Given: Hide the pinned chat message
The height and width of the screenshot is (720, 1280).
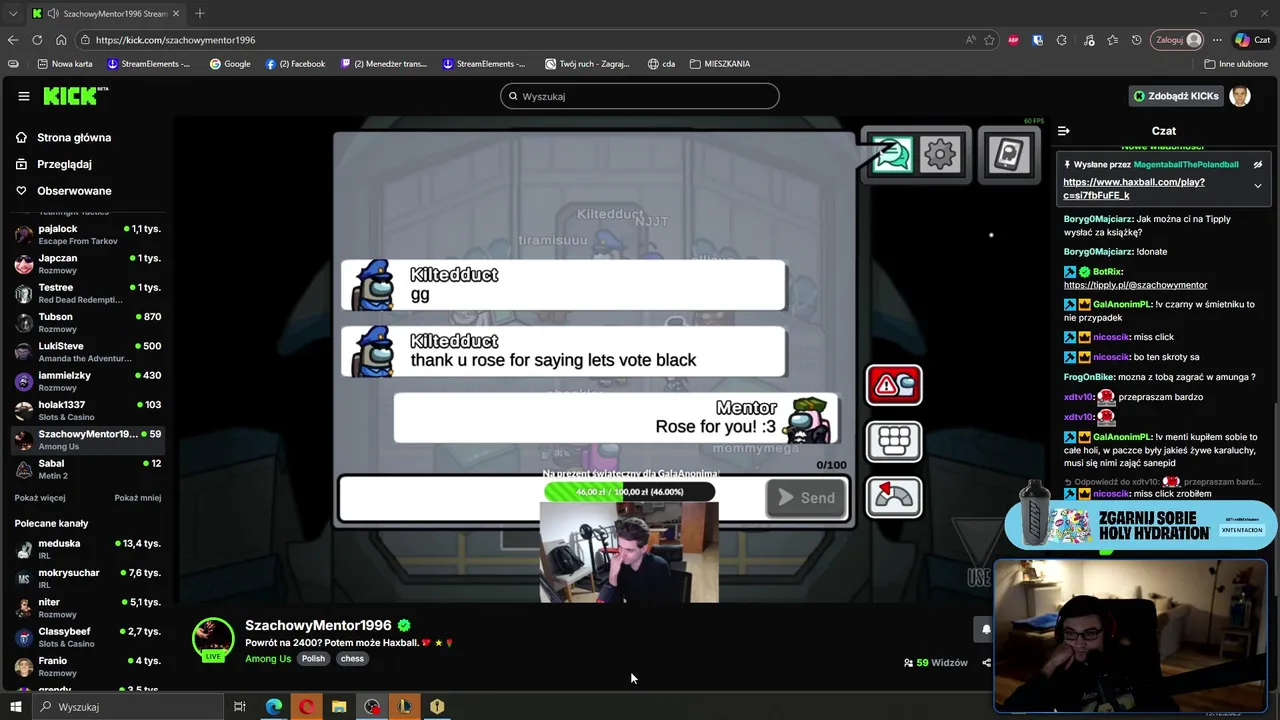Looking at the screenshot, I should point(1258,165).
